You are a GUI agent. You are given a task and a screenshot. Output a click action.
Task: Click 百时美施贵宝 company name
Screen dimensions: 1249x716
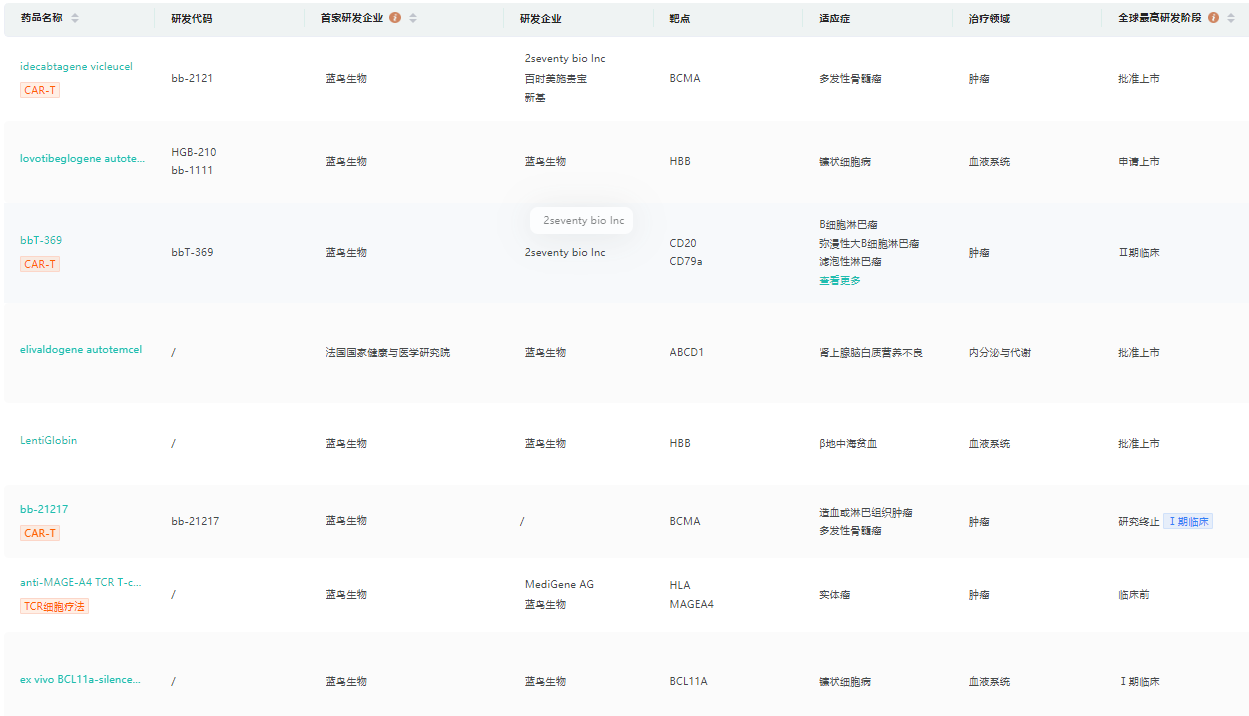(555, 78)
